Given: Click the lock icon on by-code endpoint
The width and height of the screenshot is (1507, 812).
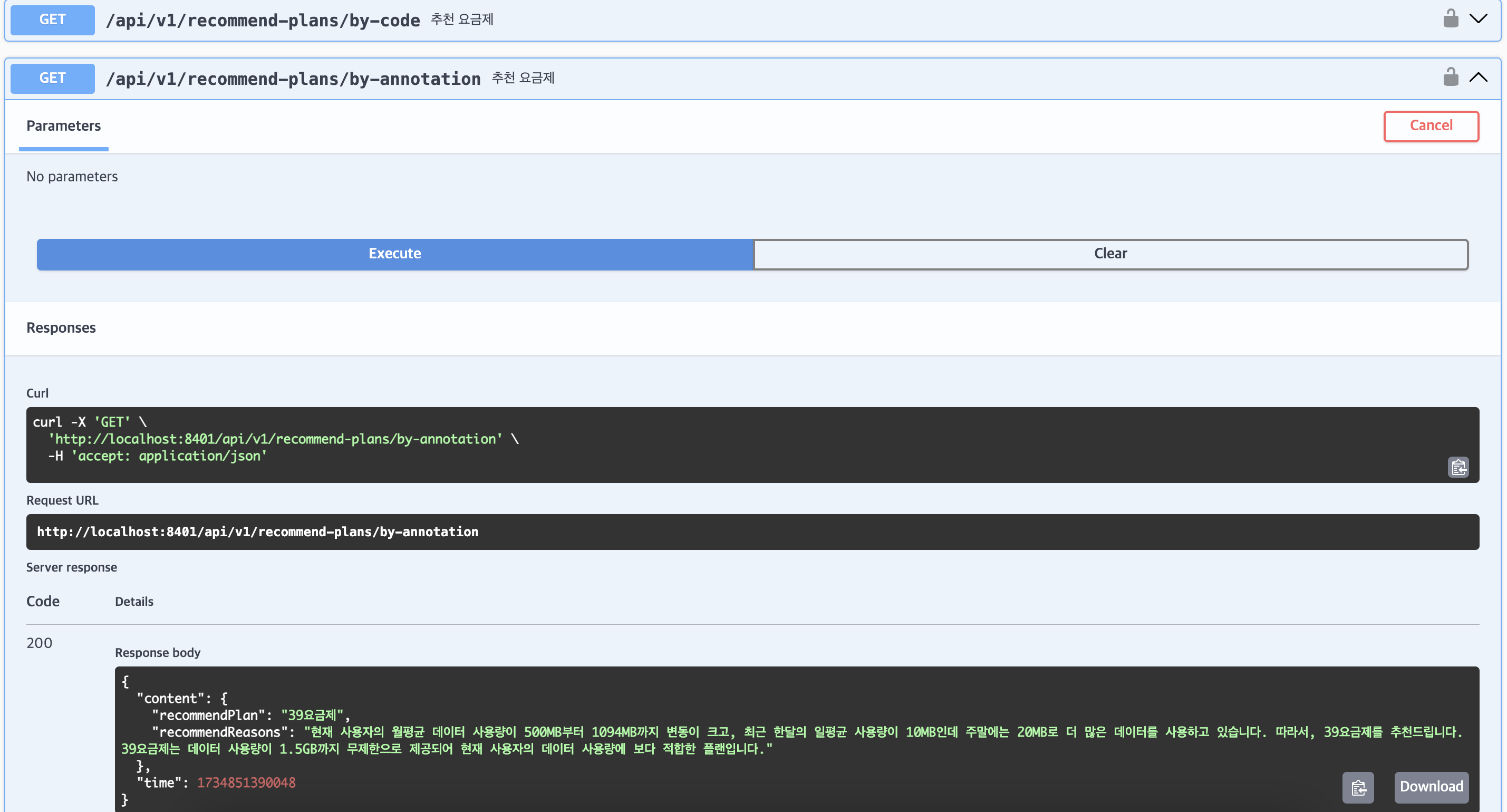Looking at the screenshot, I should click(1450, 19).
